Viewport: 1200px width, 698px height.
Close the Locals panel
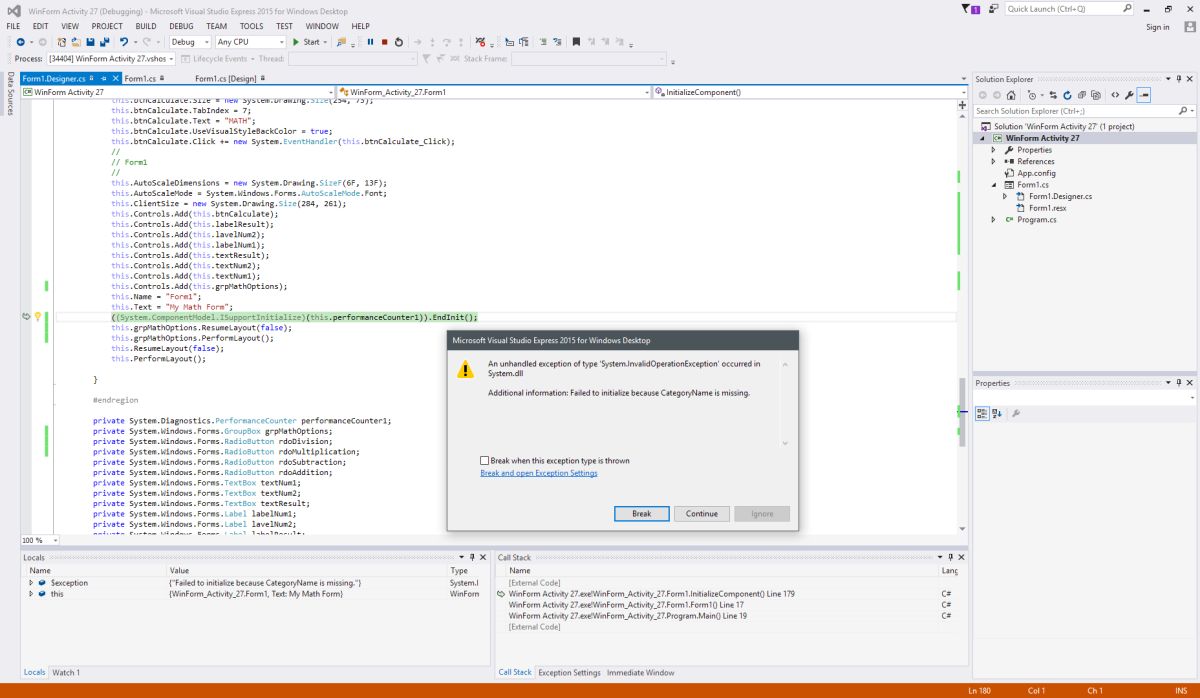[483, 557]
